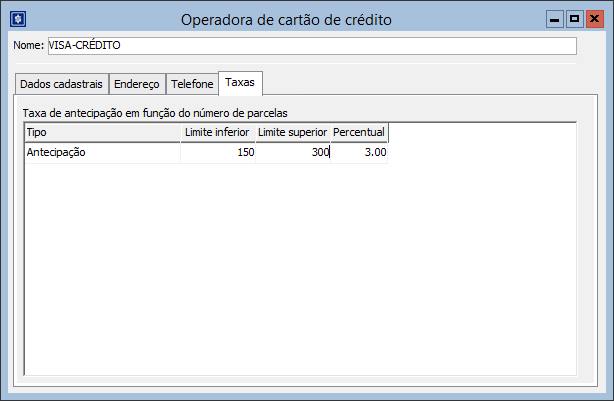Switch to the Dados cadastrais tab
Viewport: 614px width, 401px height.
tap(62, 84)
